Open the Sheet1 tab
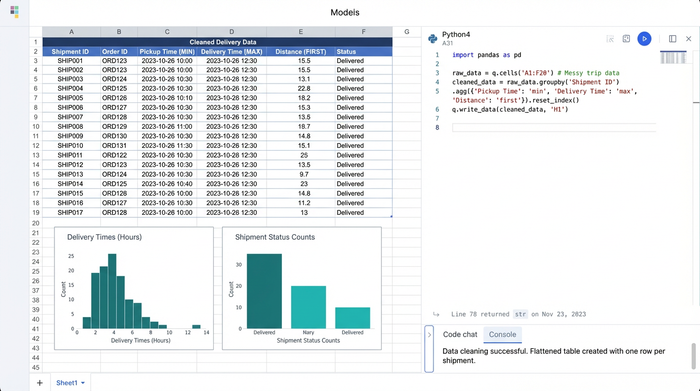The width and height of the screenshot is (700, 391). click(x=67, y=383)
